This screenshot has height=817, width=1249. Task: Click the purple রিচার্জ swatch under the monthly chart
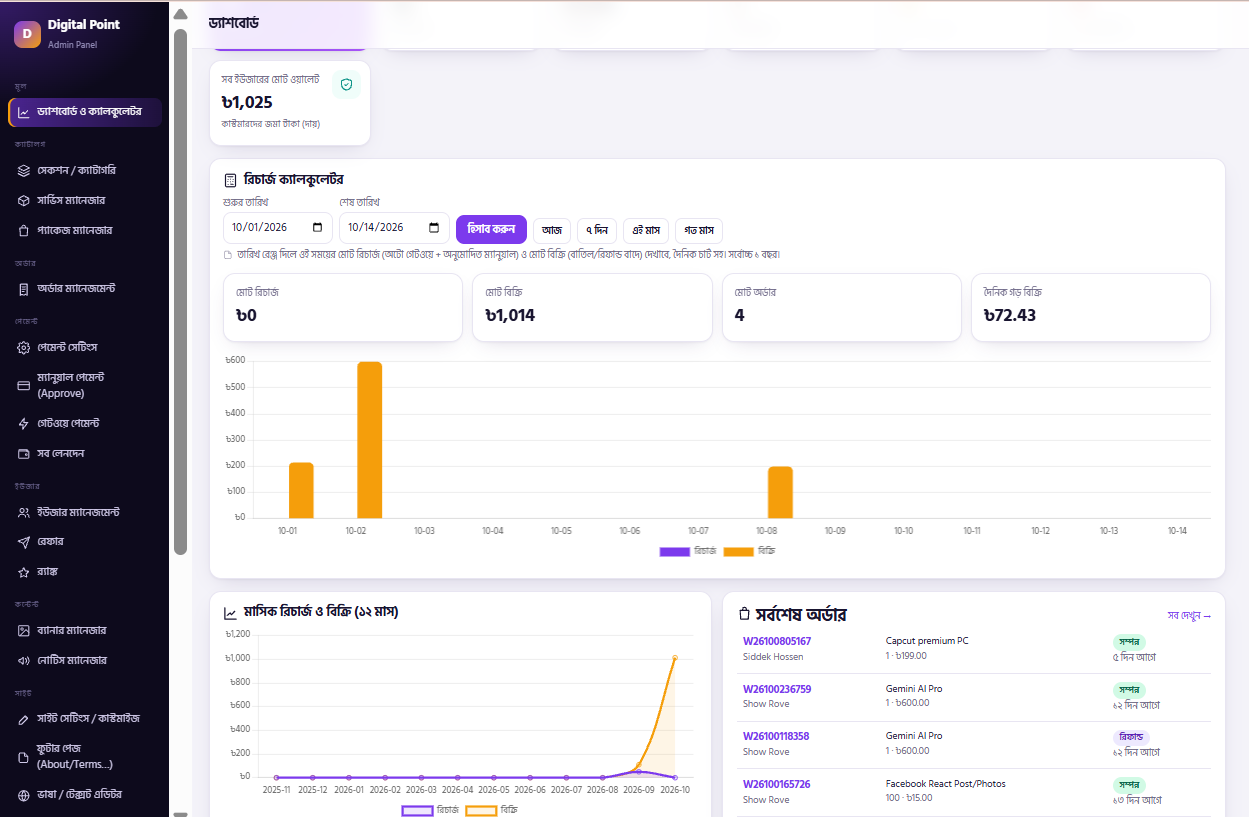417,810
